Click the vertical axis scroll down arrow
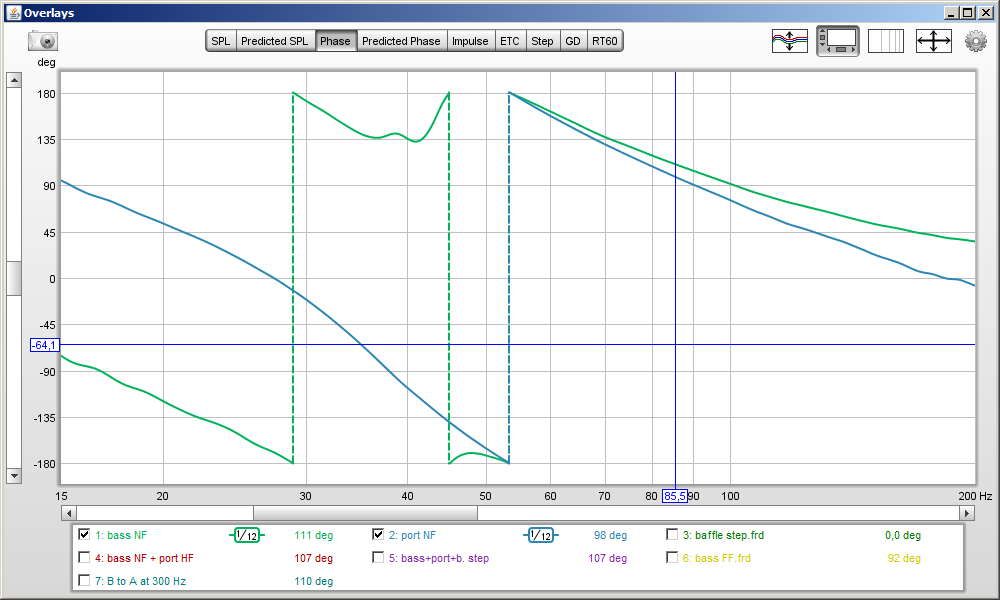 coord(14,476)
